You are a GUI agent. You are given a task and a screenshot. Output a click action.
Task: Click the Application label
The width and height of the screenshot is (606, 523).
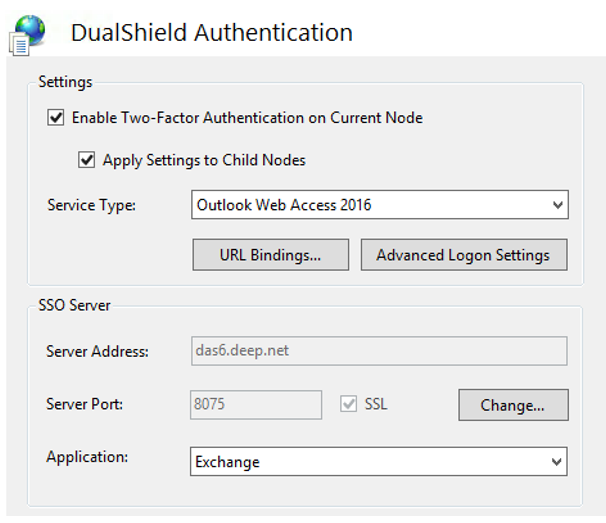86,457
